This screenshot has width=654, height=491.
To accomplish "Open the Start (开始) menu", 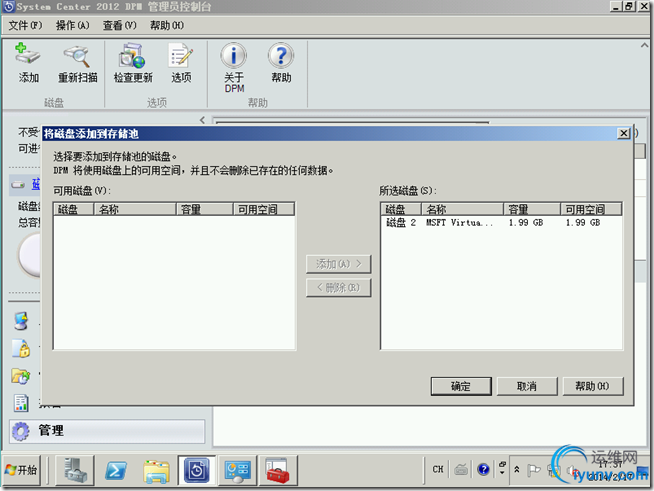I will pyautogui.click(x=22, y=470).
